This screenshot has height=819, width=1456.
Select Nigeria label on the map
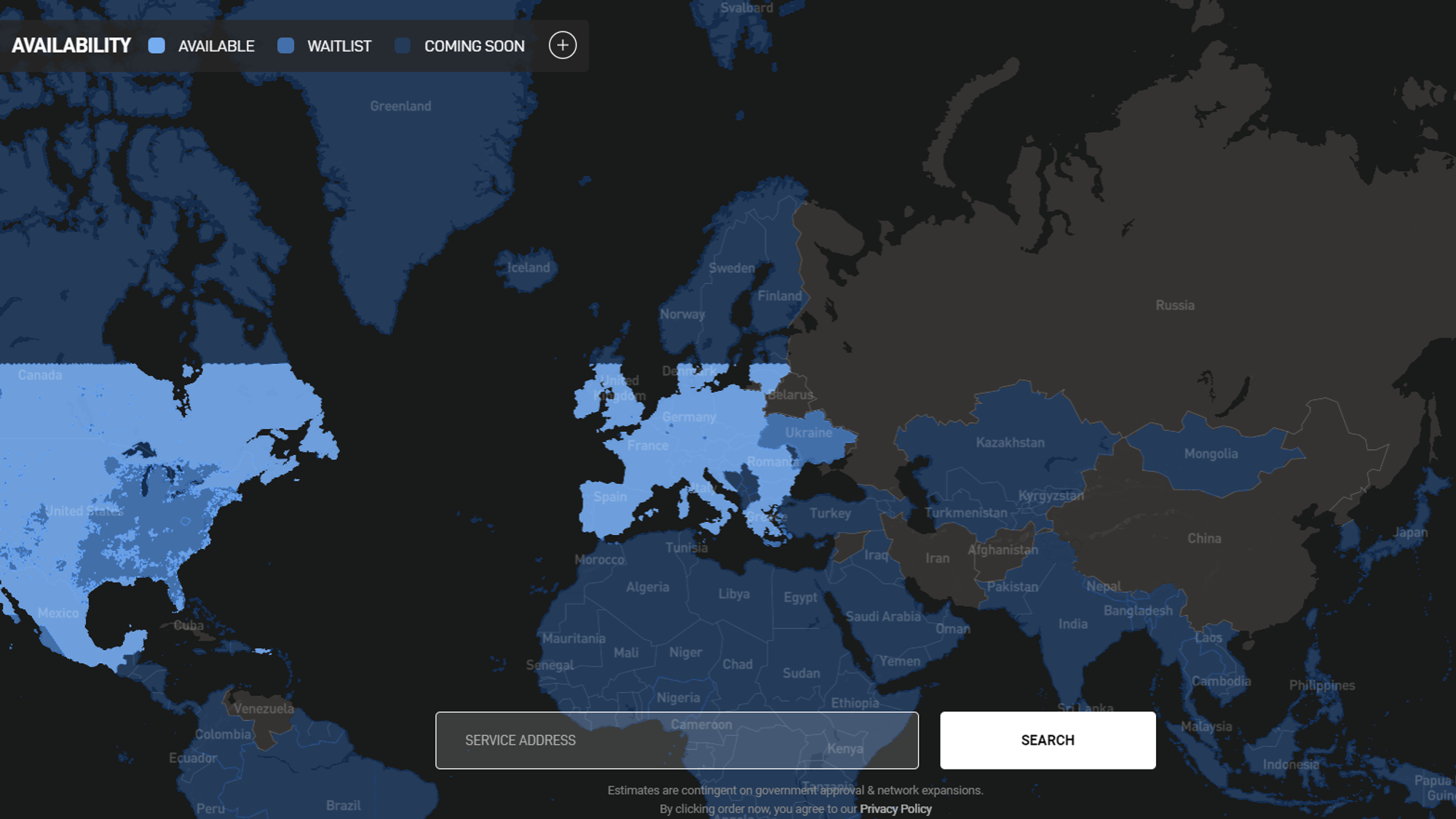678,698
